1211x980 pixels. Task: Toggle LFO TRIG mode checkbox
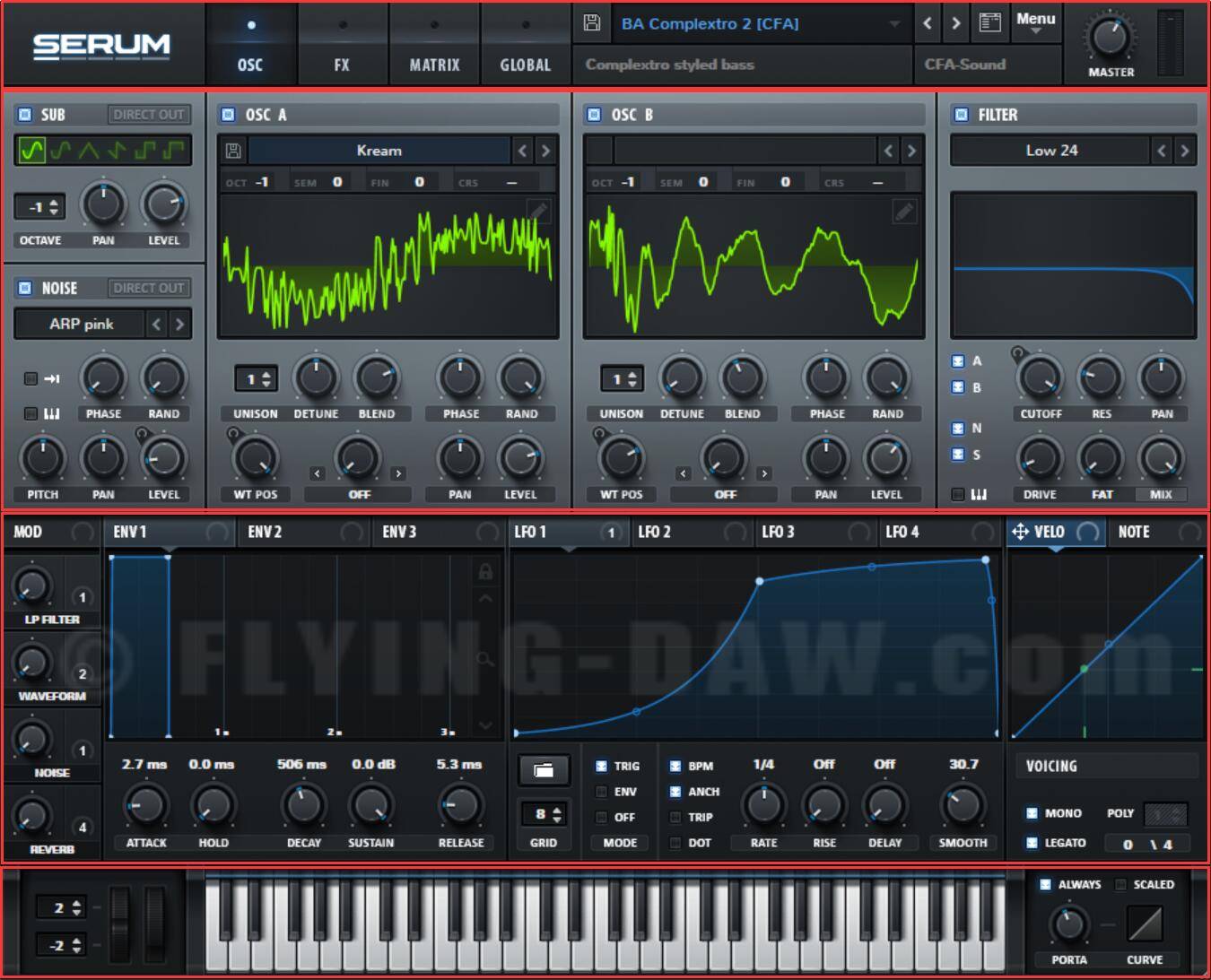coord(601,767)
